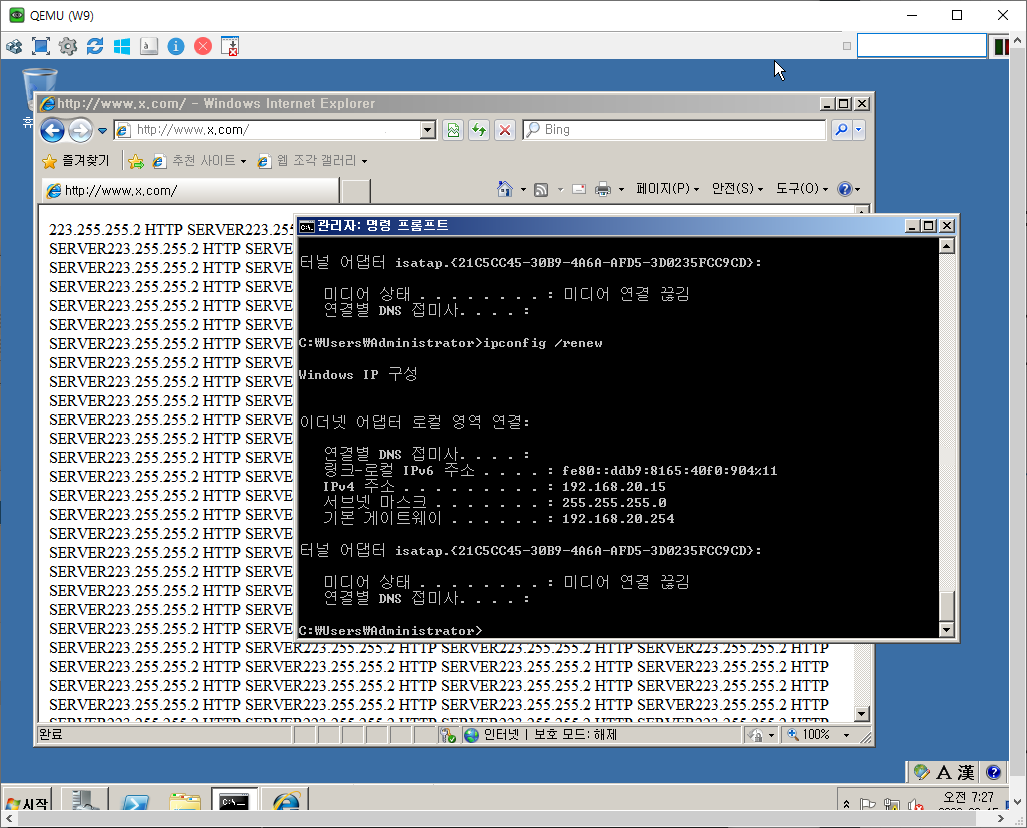Toggle fullscreen via the QEMU toolbar icon
The width and height of the screenshot is (1027, 828).
(x=41, y=47)
